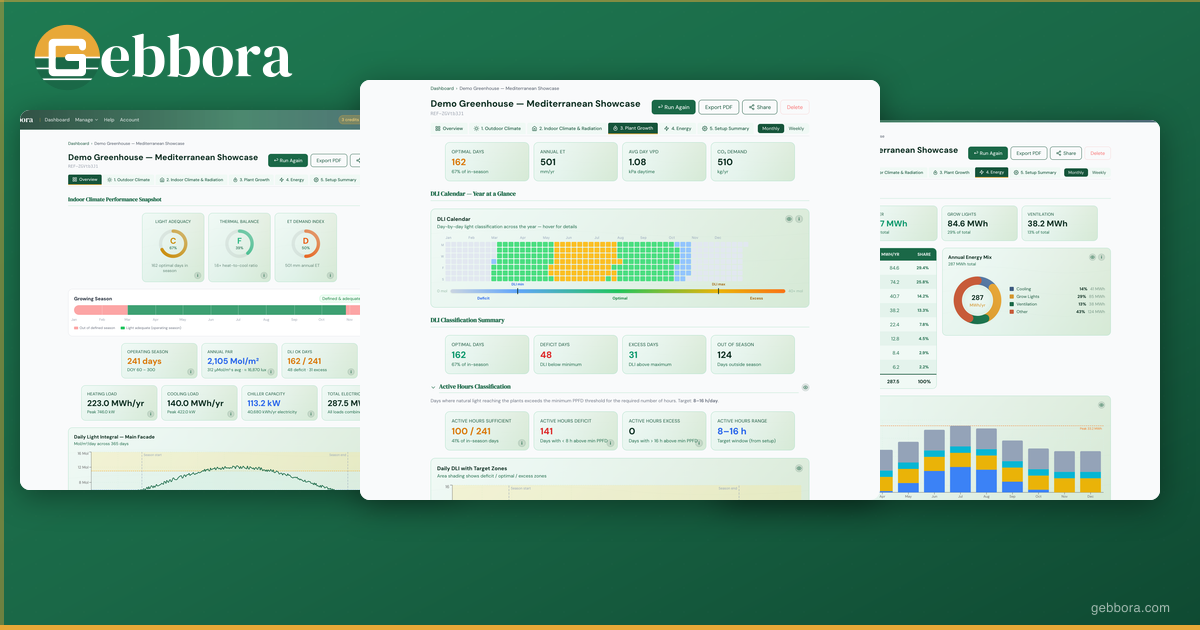Click Light Adequacy grade C gauge
1200x630 pixels.
pos(172,243)
